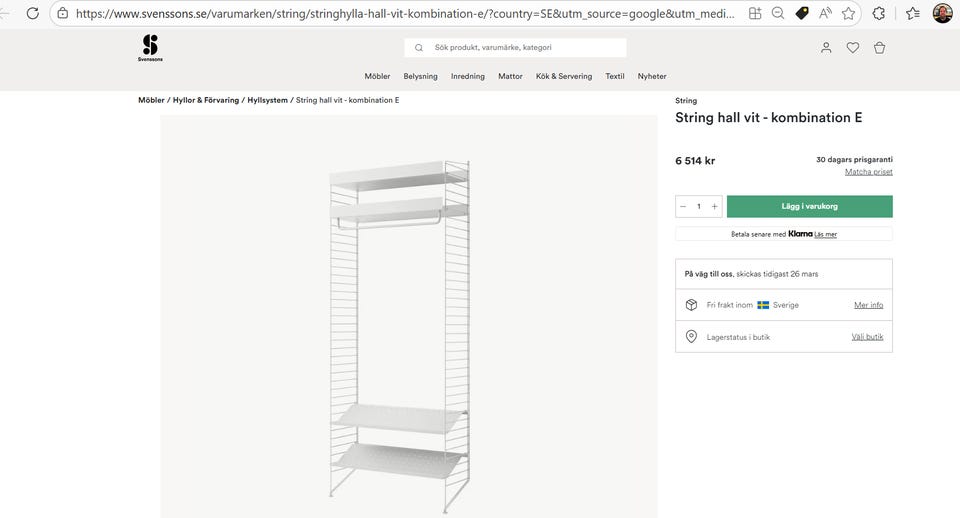Open Mer info shipping link

(868, 305)
